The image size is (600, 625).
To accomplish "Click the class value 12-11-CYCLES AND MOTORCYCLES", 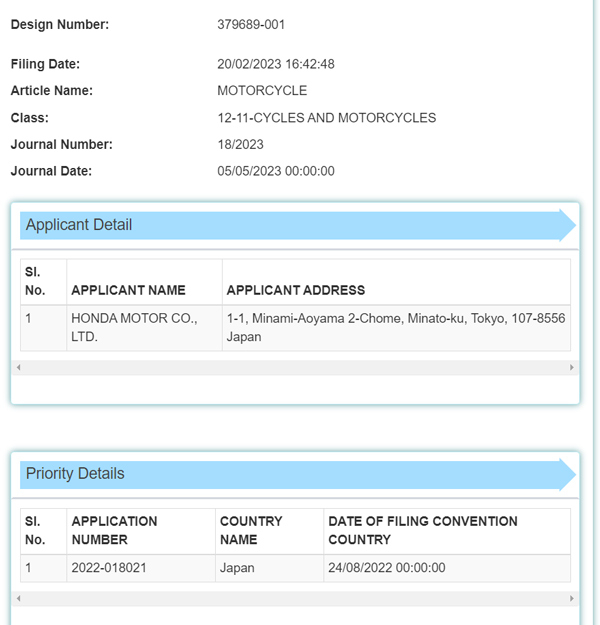I will (326, 118).
